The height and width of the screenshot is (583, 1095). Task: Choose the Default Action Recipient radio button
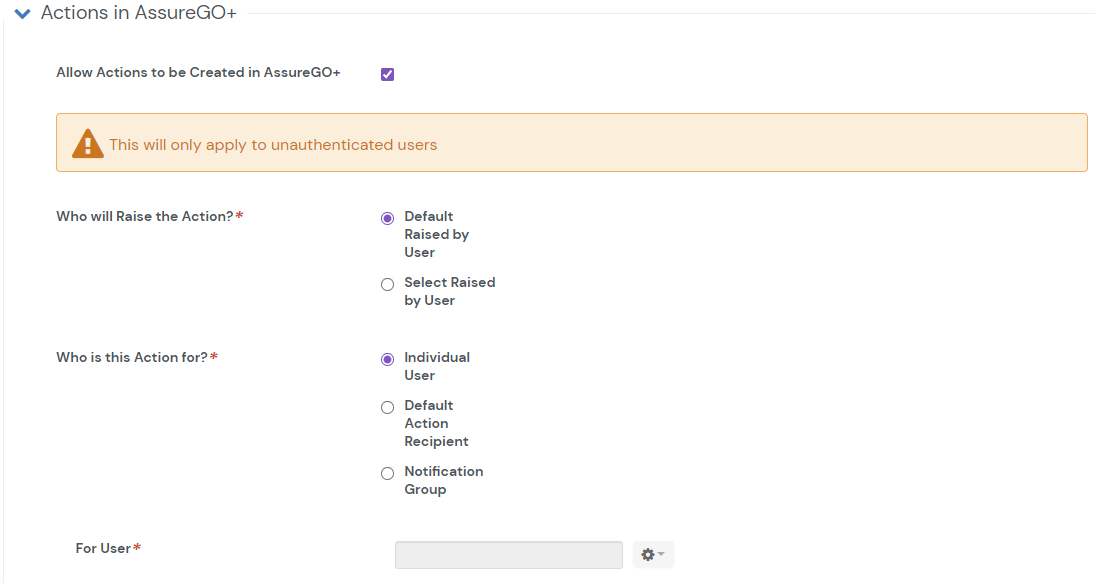388,407
